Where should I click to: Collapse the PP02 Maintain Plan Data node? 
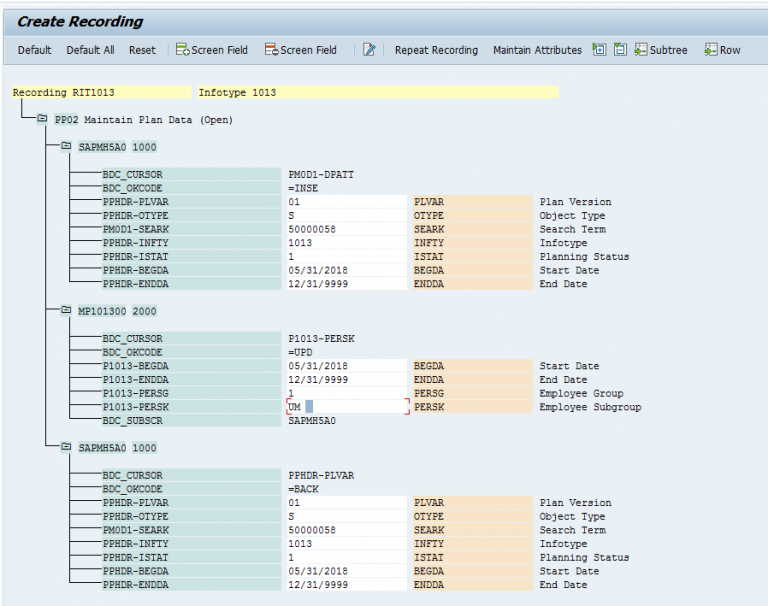tap(42, 119)
